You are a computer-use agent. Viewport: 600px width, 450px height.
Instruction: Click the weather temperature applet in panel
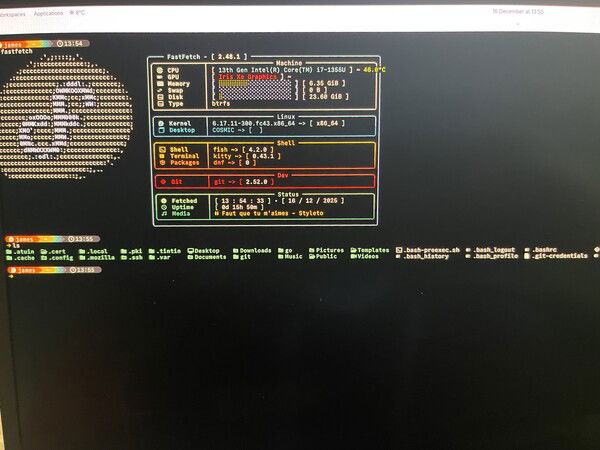77,13
